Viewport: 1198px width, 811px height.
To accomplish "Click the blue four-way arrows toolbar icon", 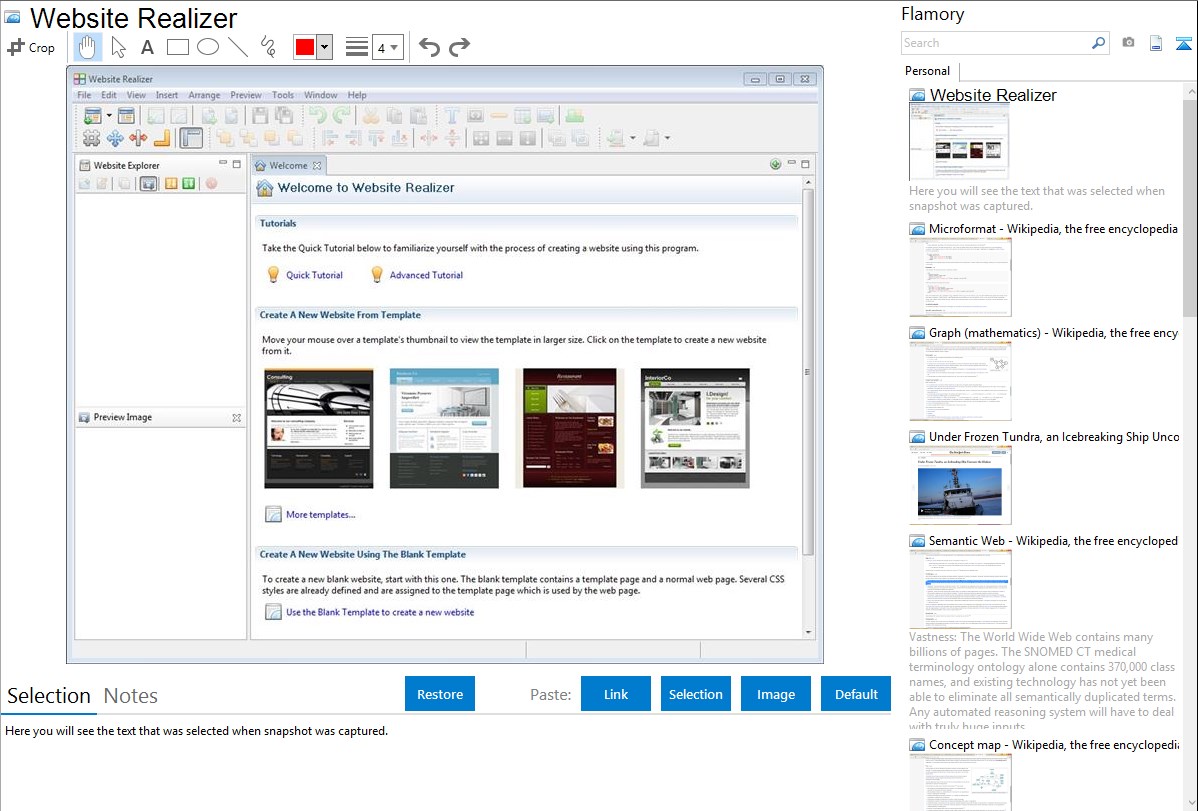I will click(x=115, y=138).
